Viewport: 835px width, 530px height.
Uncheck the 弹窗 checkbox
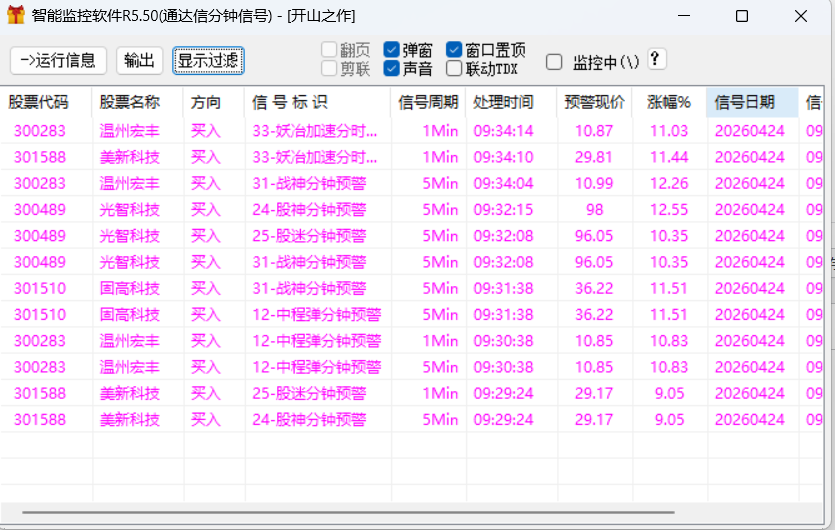tap(391, 50)
